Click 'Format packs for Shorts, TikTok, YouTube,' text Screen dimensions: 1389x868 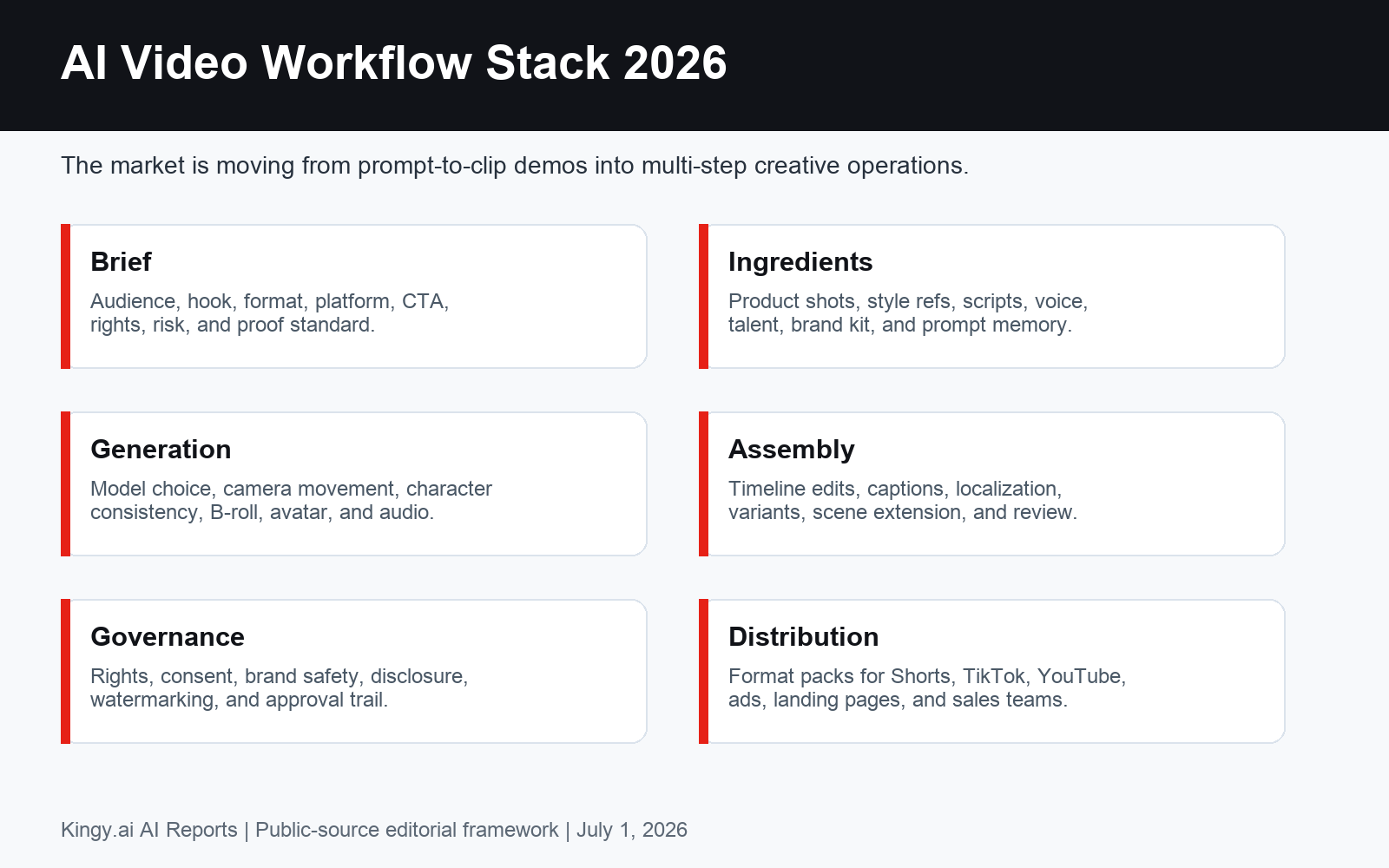tap(927, 676)
